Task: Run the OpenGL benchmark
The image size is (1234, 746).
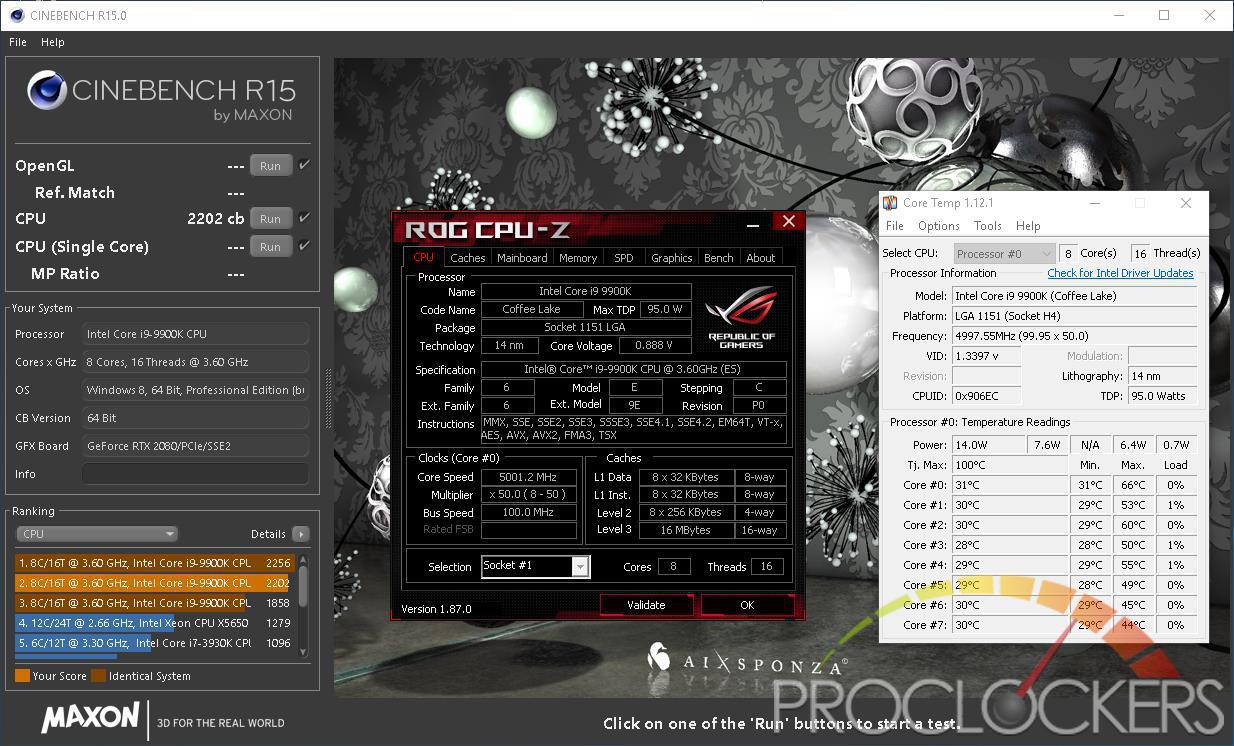Action: click(x=270, y=166)
